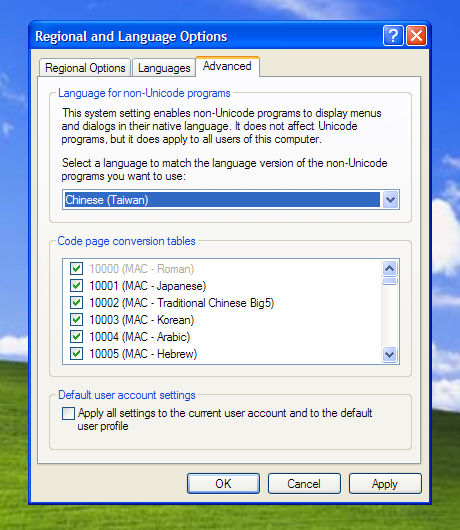Toggle 10002 (MAC - Traditional Chinese Big5) checkbox
This screenshot has height=530, width=460.
point(76,303)
